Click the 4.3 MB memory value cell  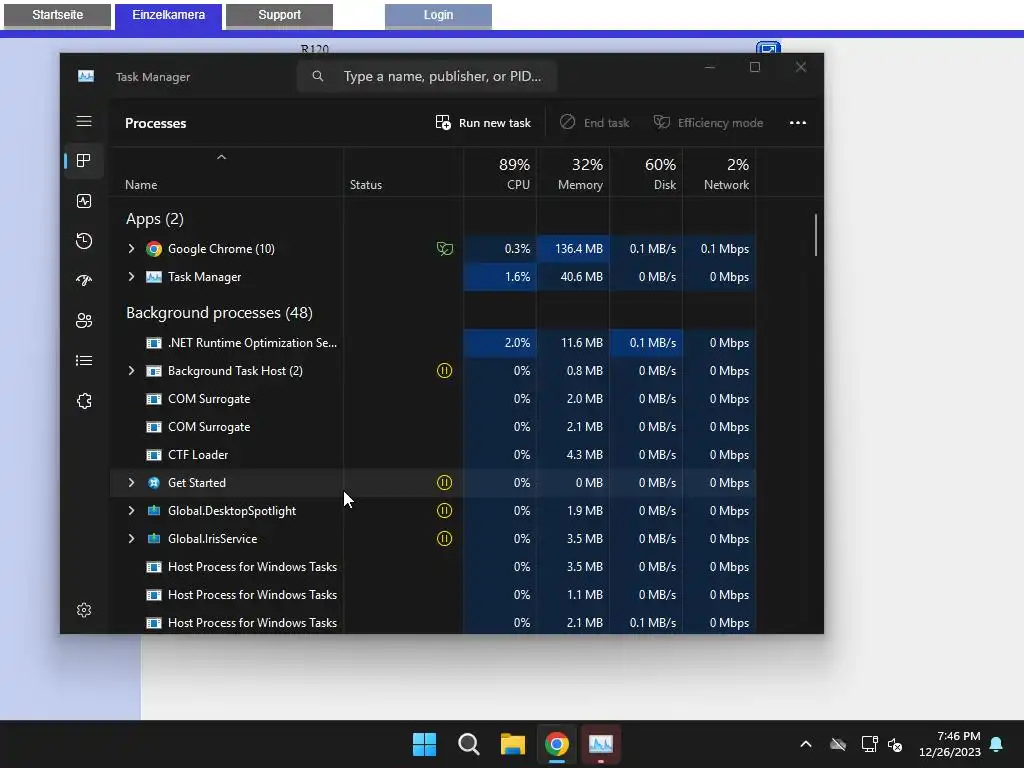coord(573,455)
